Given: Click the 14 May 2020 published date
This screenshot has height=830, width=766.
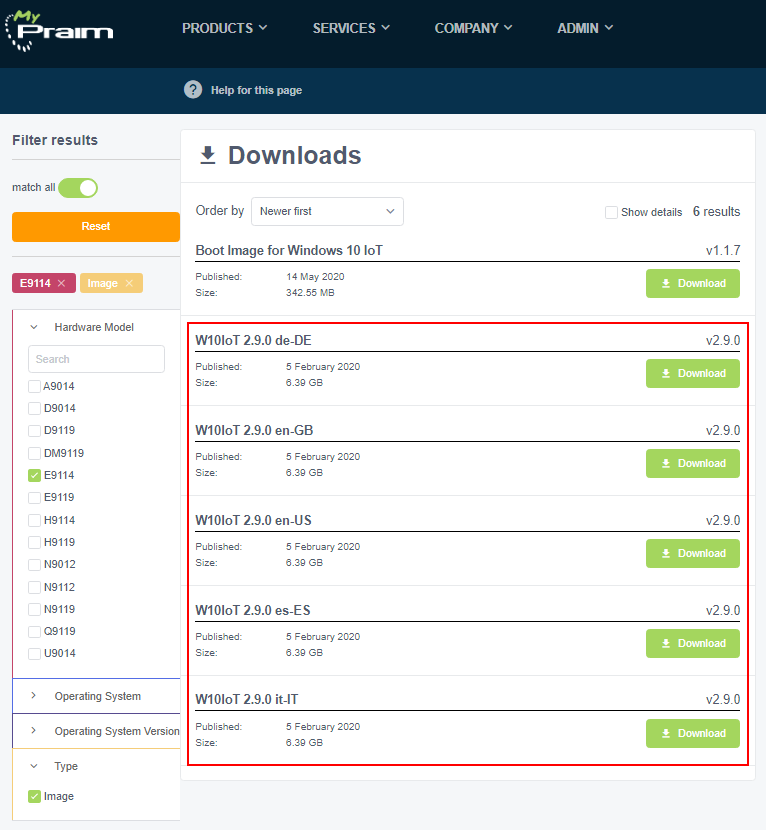Looking at the screenshot, I should (315, 277).
